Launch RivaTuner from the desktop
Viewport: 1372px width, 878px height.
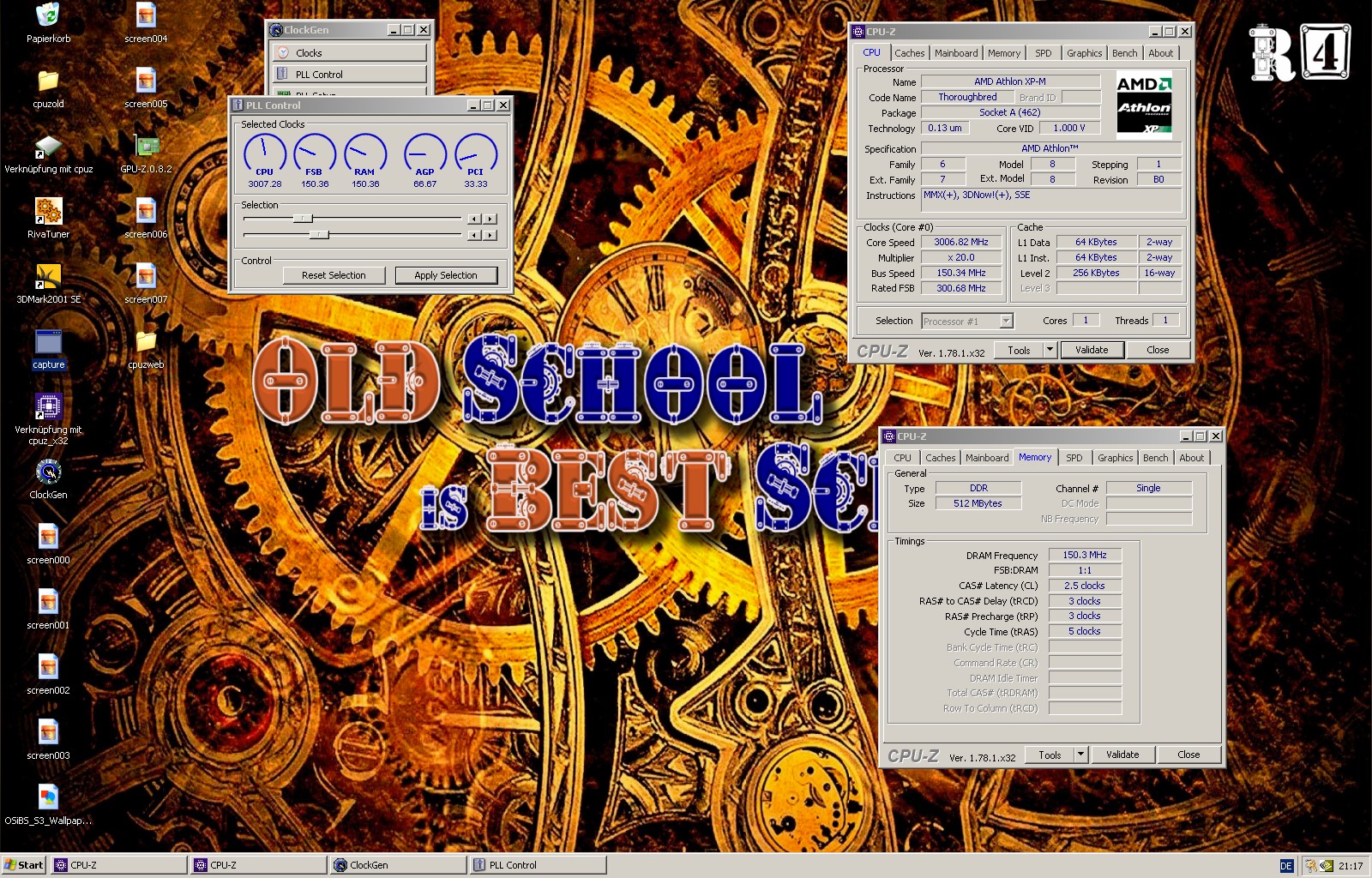[x=48, y=211]
